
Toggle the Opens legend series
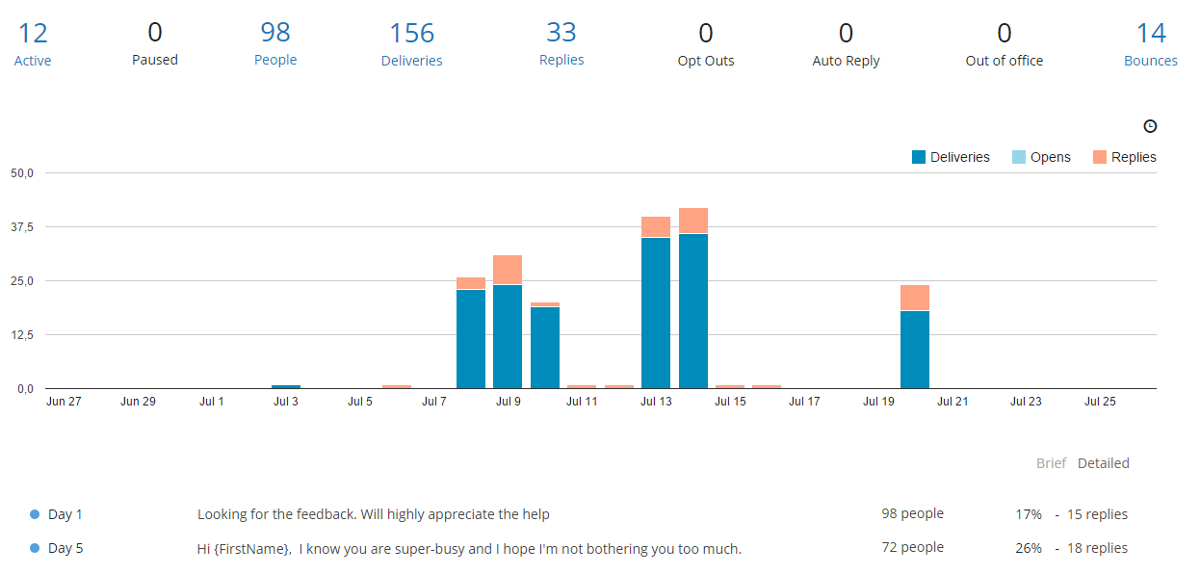[1040, 157]
